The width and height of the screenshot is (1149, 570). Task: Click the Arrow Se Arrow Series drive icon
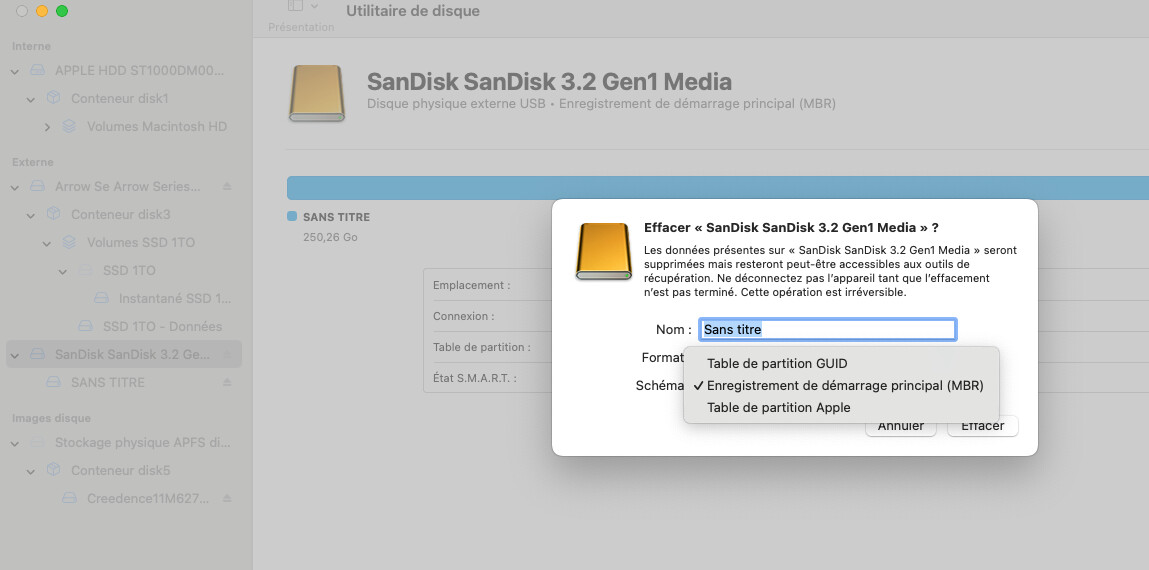pos(37,186)
